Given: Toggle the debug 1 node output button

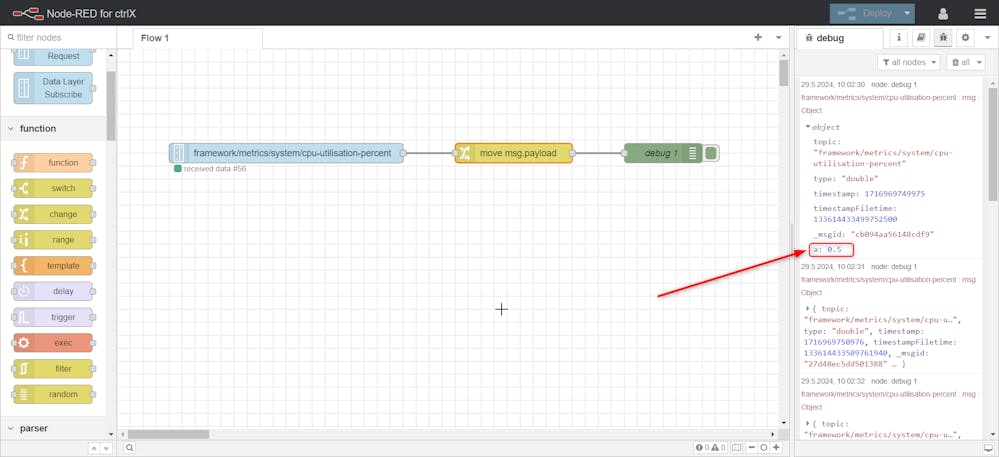Looking at the screenshot, I should pyautogui.click(x=711, y=153).
